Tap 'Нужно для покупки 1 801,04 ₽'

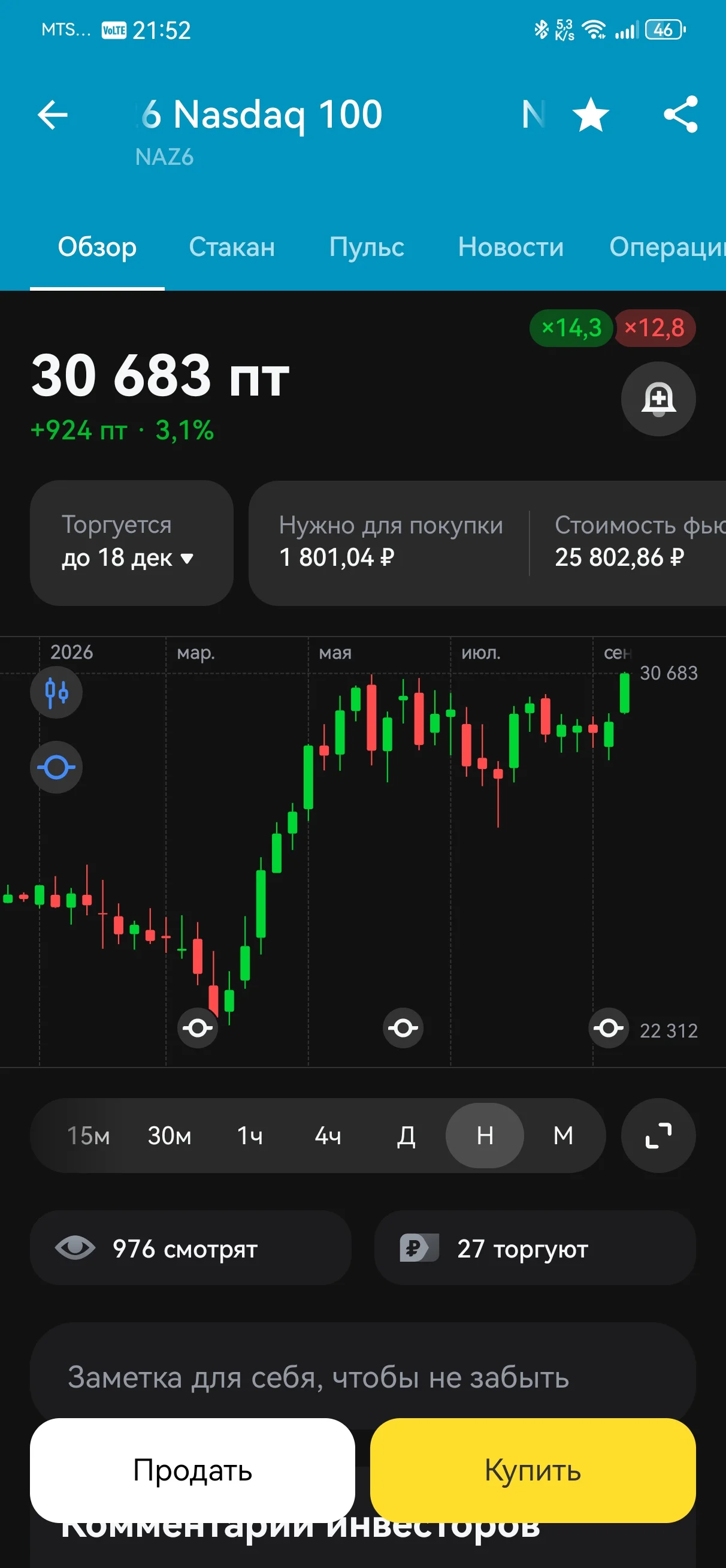(x=391, y=541)
